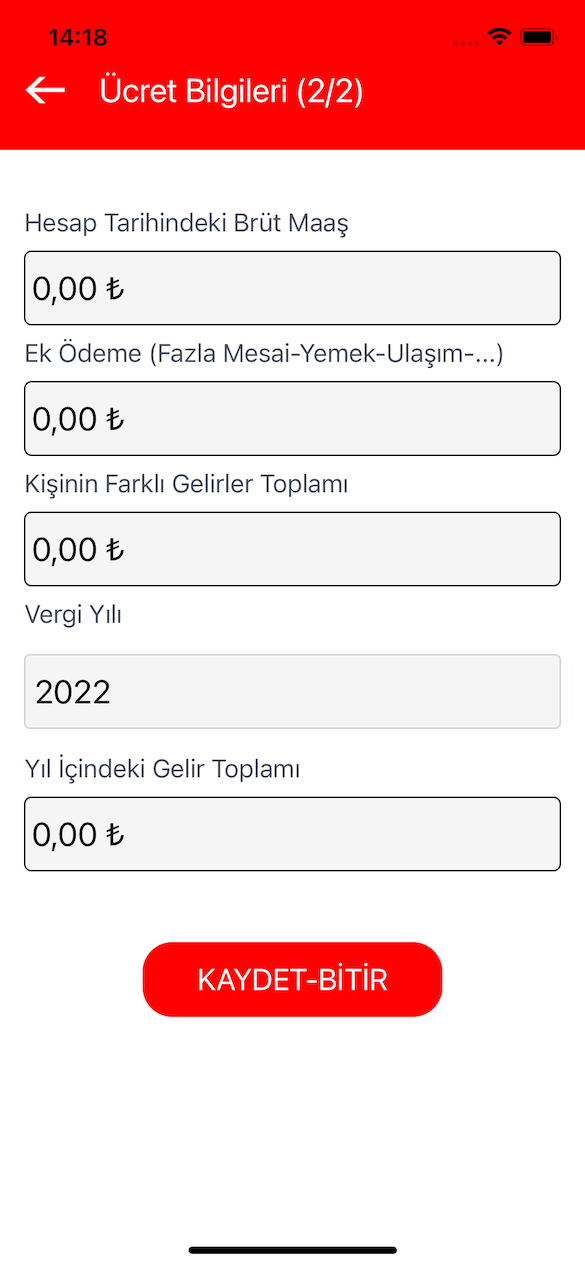Tap the Ek Ödeme (Fazla Mesai-Yemek-Ulaşım) label
This screenshot has height=1266, width=585.
[x=264, y=354]
